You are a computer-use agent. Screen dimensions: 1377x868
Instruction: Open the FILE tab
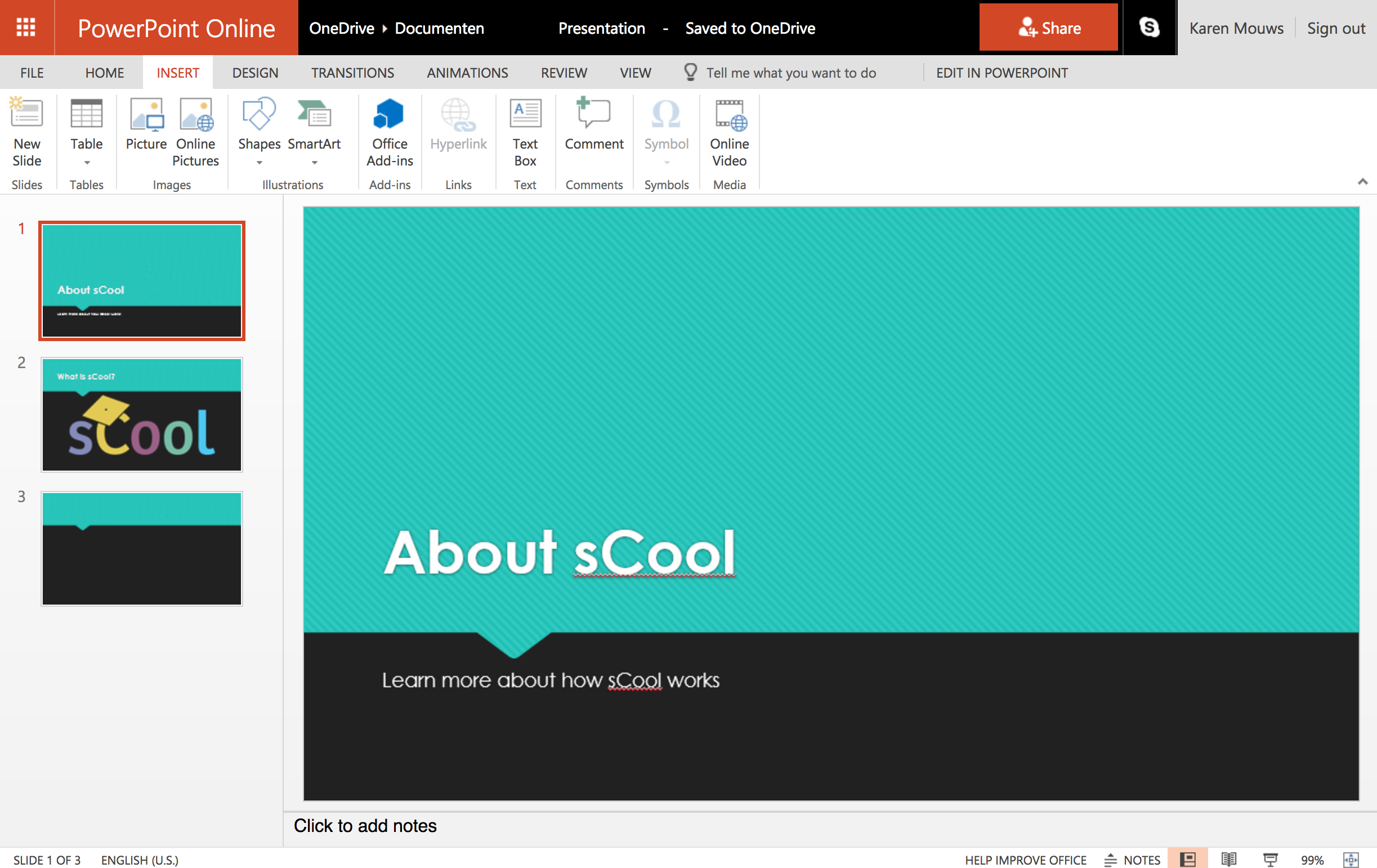point(32,73)
